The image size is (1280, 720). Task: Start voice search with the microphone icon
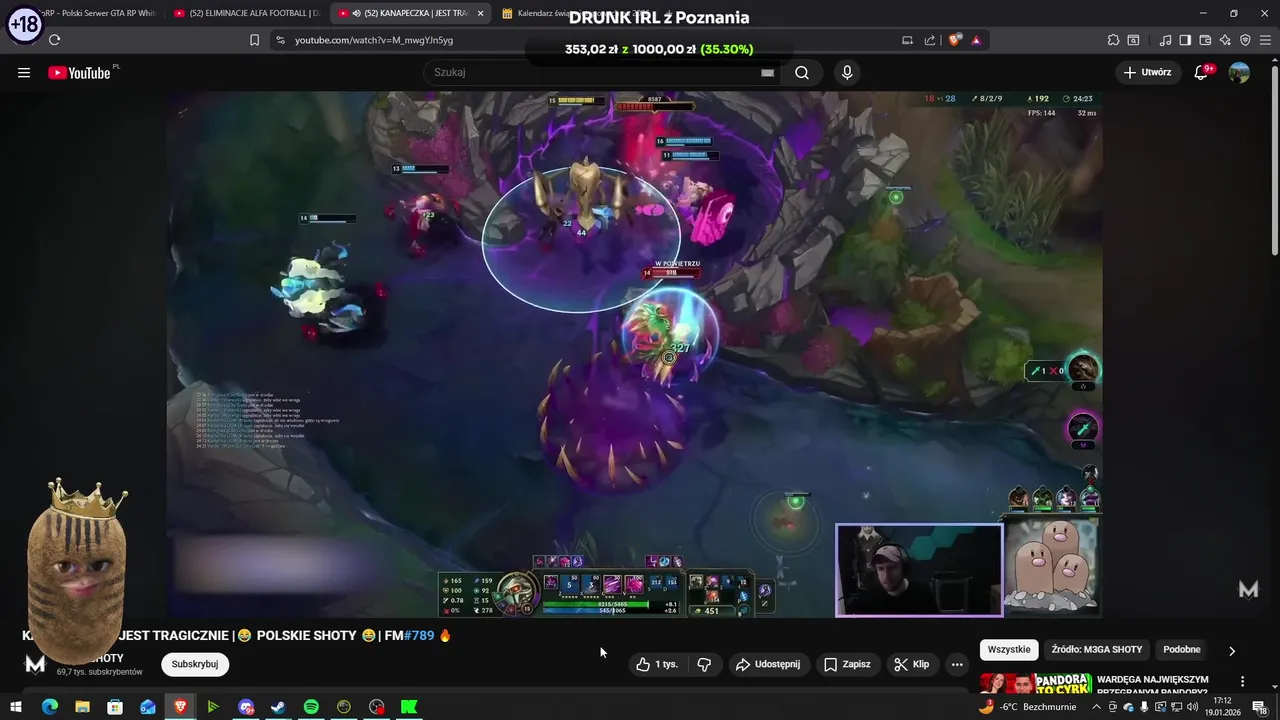[x=847, y=72]
